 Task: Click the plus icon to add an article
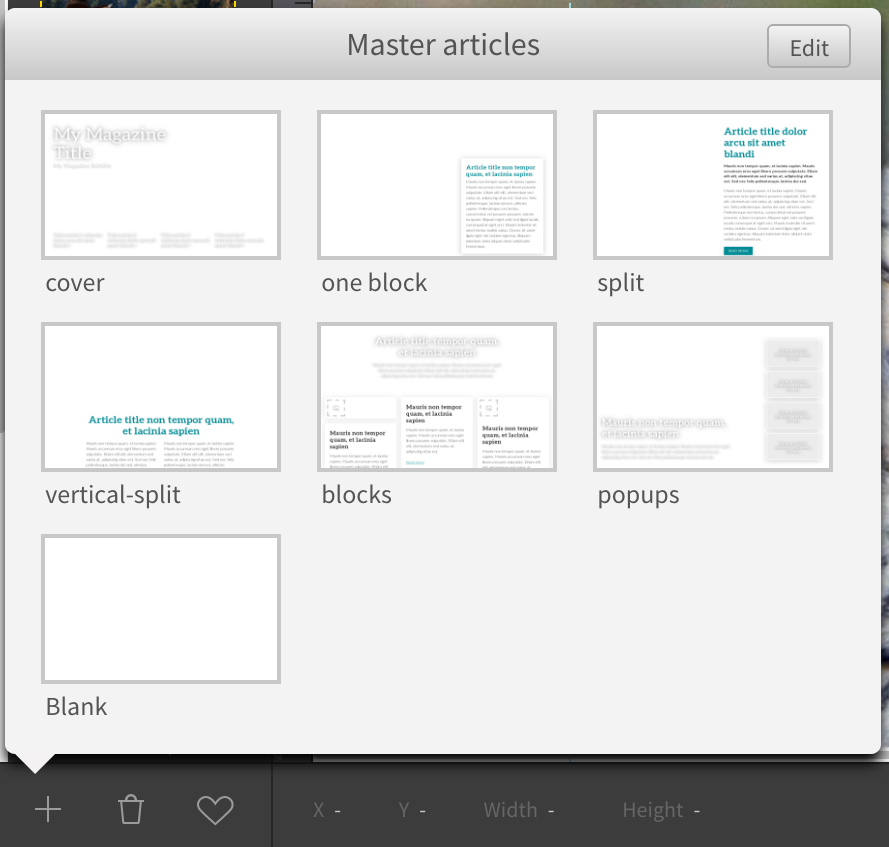[x=47, y=810]
